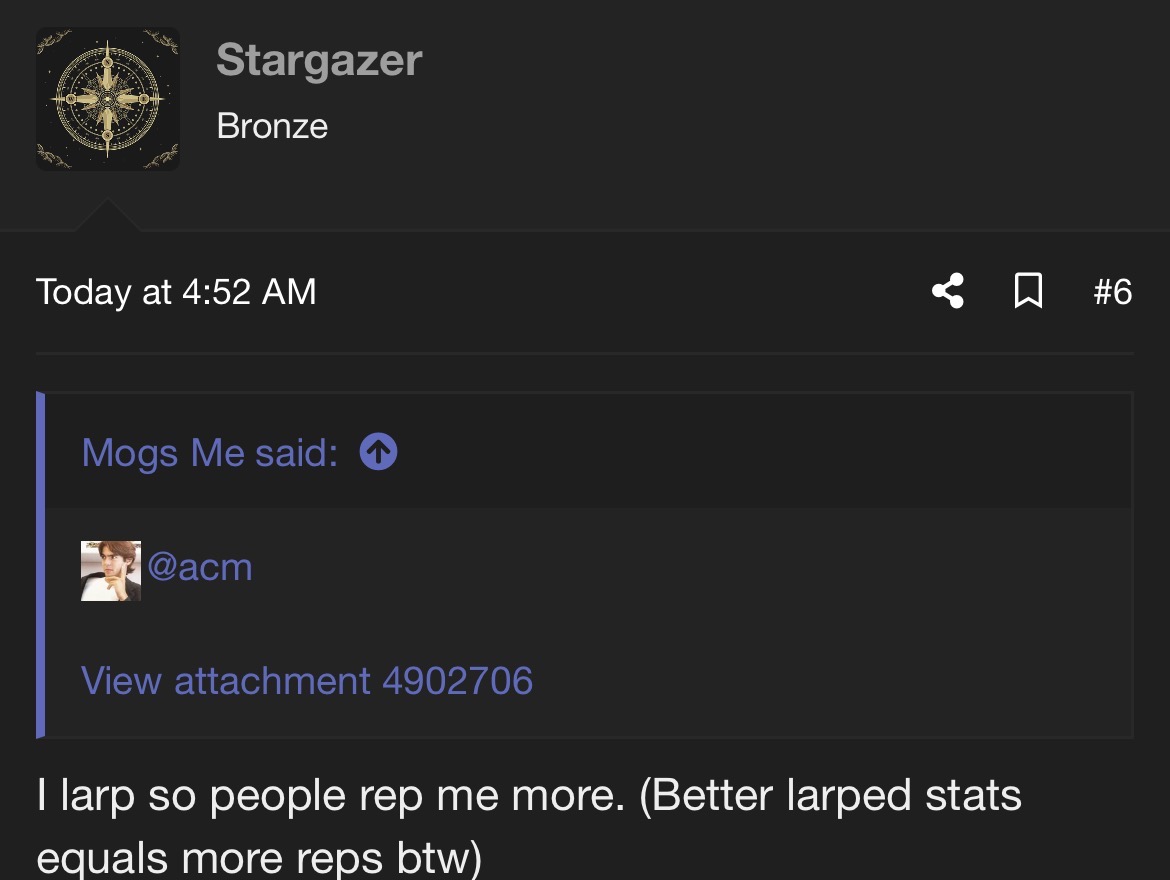
Task: Open the @acm mention profile
Action: coord(200,567)
